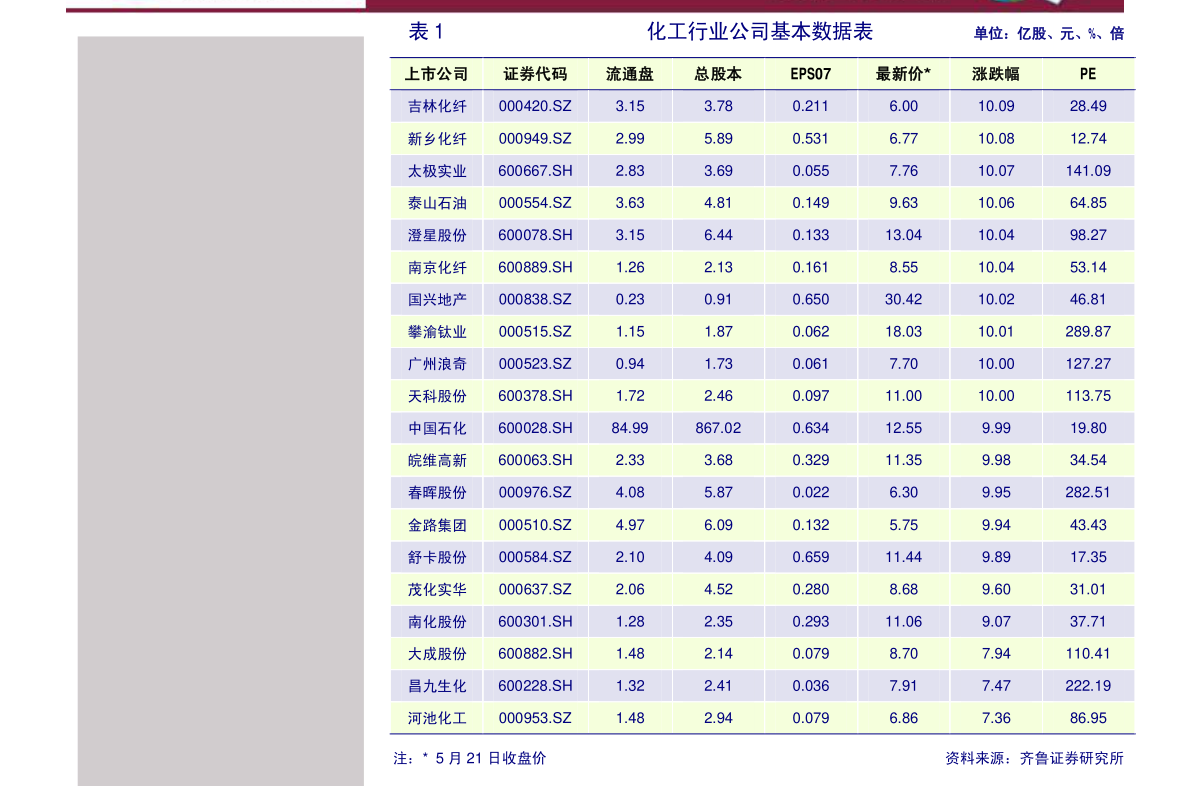The width and height of the screenshot is (1190, 786).
Task: Select stock code 000420.SZ
Action: (x=535, y=106)
